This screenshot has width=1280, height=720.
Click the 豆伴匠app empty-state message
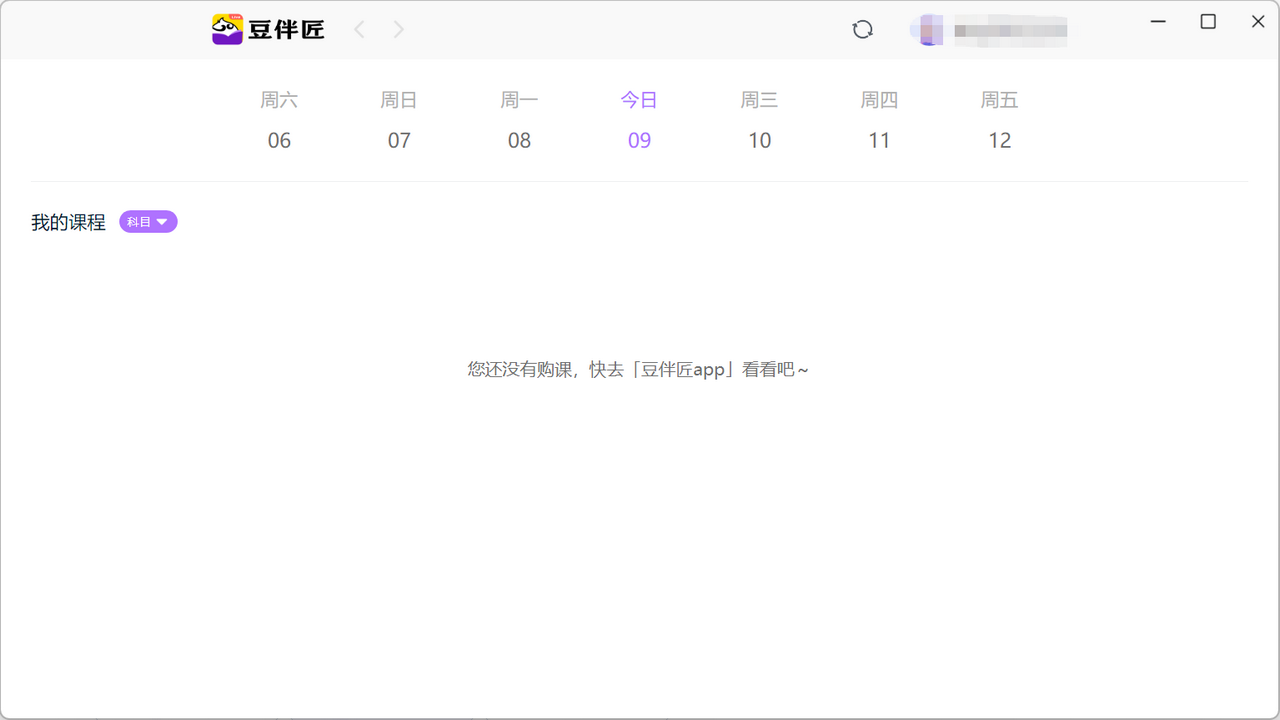(x=637, y=368)
